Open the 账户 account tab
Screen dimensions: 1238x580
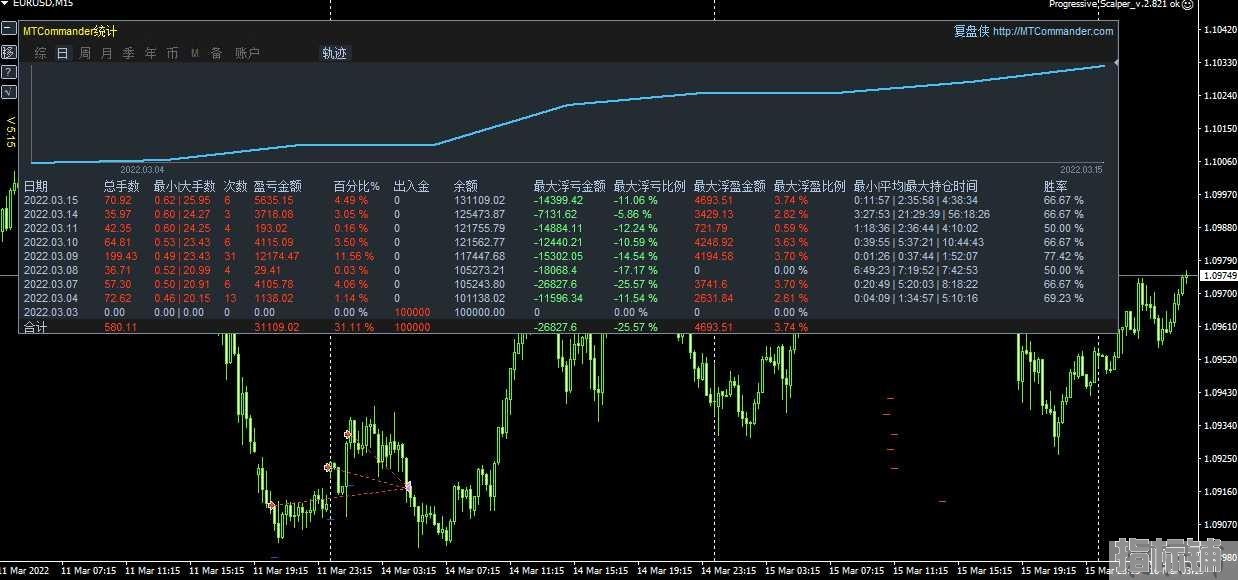247,53
